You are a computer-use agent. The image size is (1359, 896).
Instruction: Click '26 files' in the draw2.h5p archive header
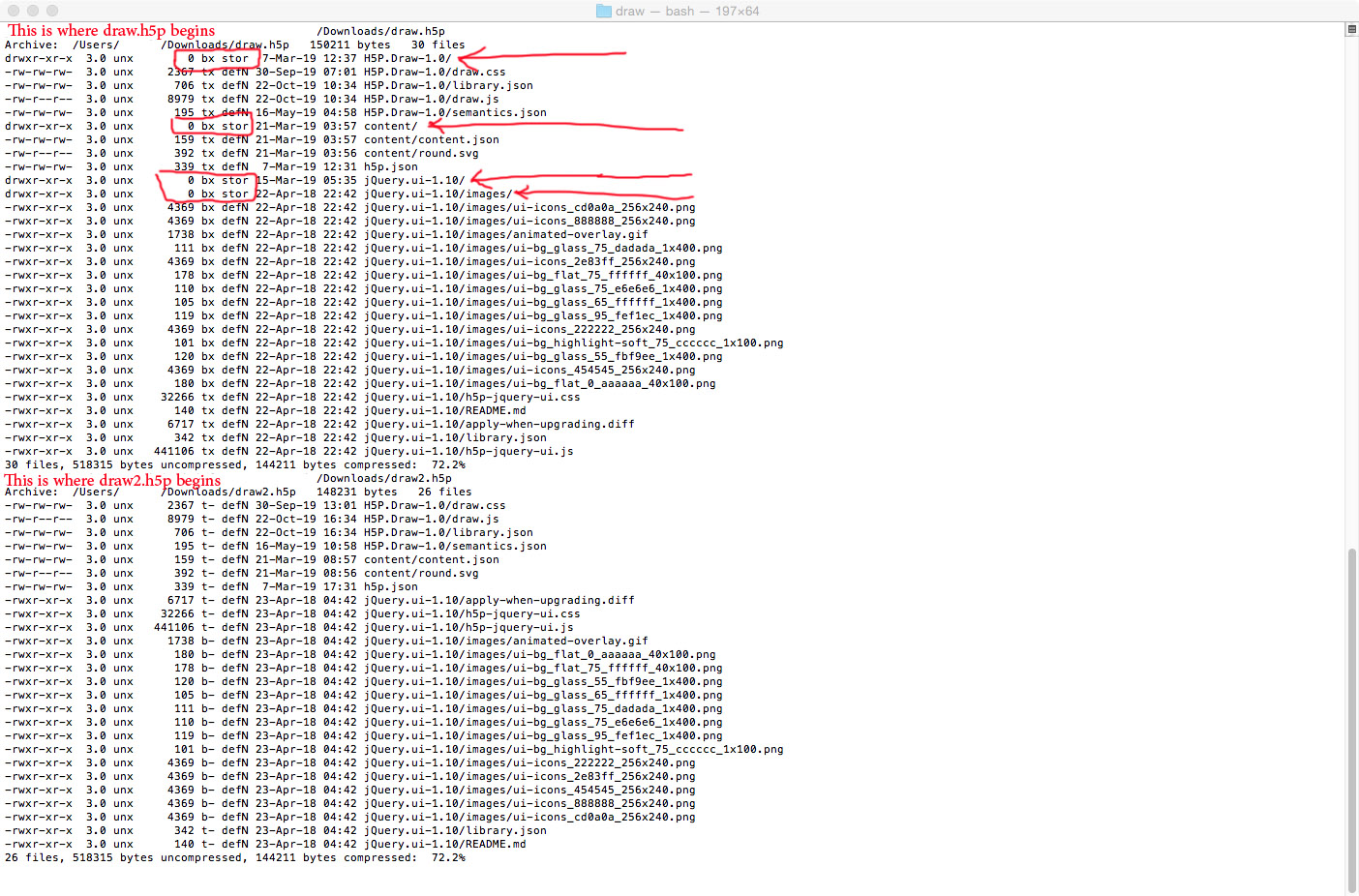[444, 492]
